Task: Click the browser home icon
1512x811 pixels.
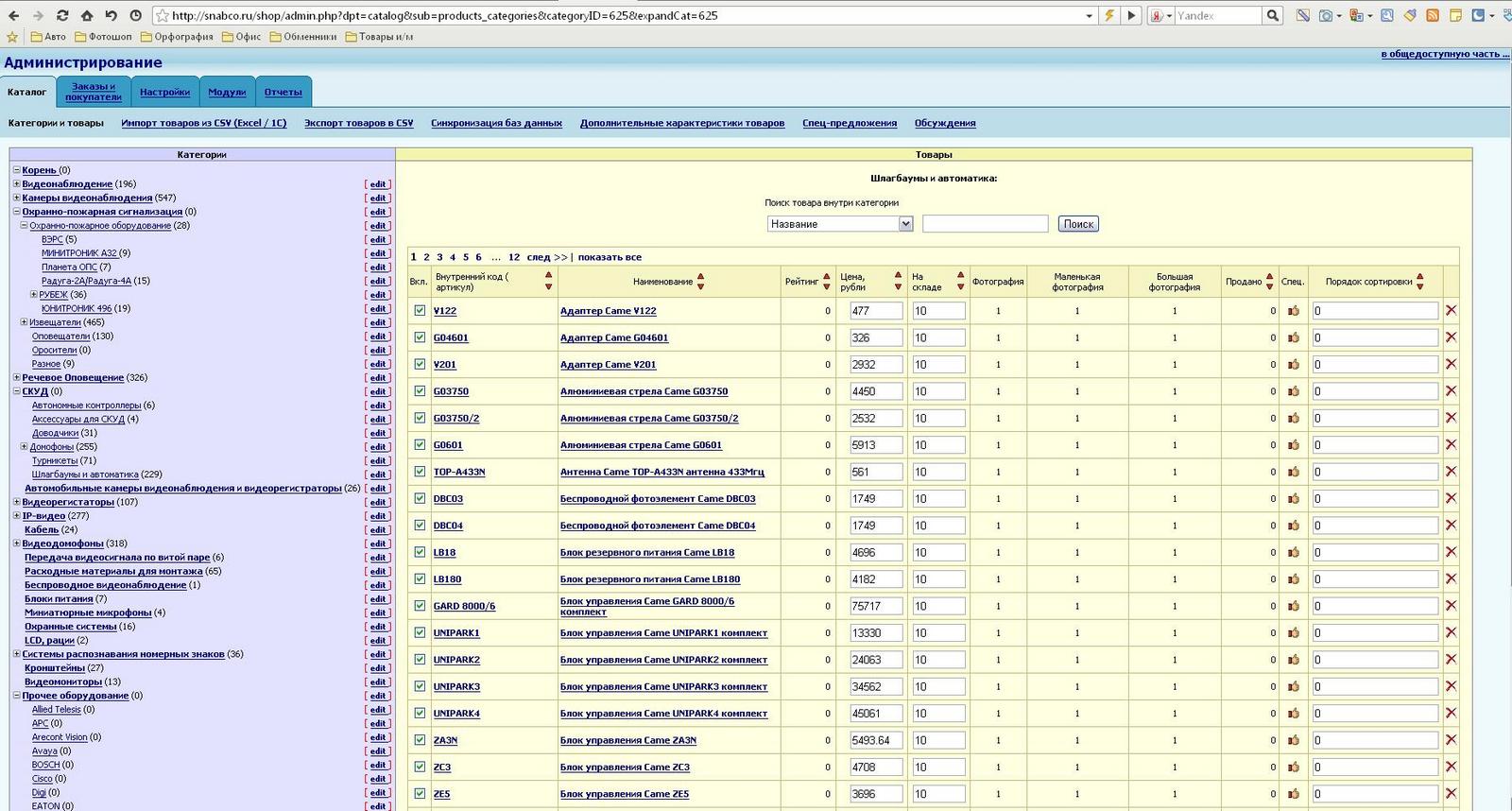Action: point(87,15)
